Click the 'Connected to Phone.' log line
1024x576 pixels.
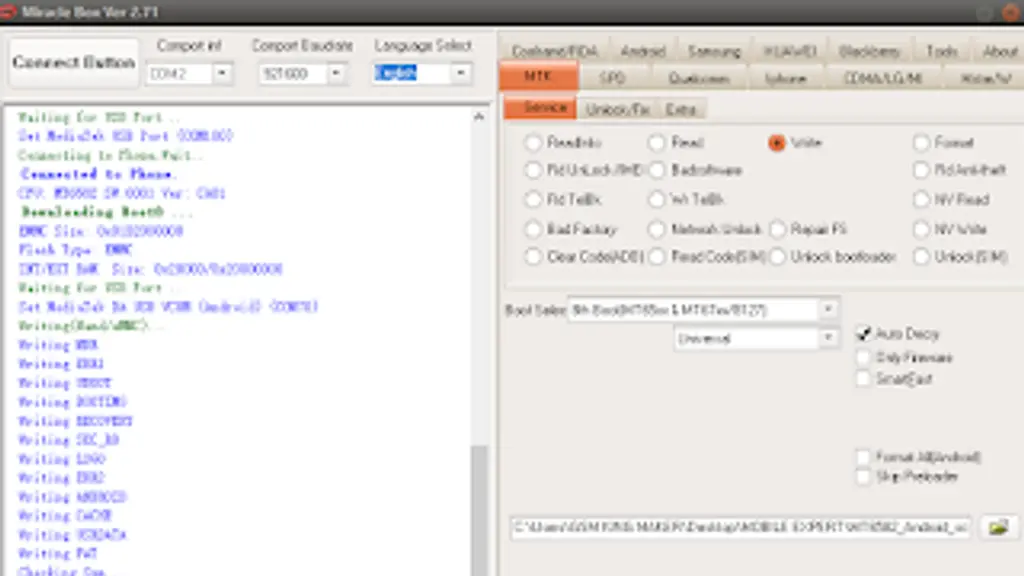pos(98,174)
